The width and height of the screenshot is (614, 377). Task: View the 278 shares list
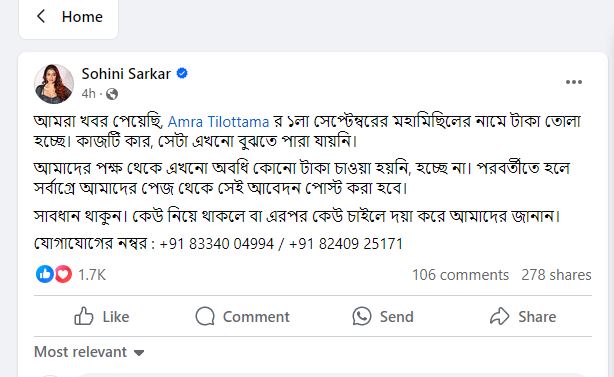click(556, 275)
